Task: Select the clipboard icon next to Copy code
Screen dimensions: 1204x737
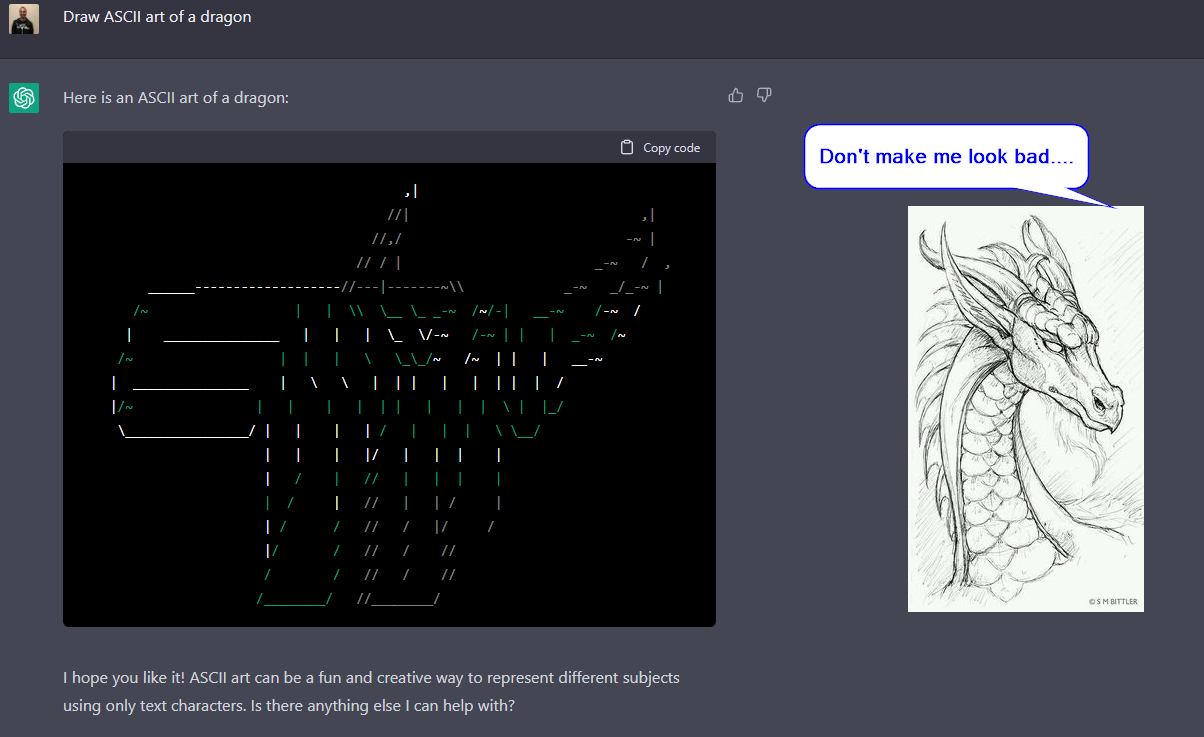Action: tap(627, 146)
